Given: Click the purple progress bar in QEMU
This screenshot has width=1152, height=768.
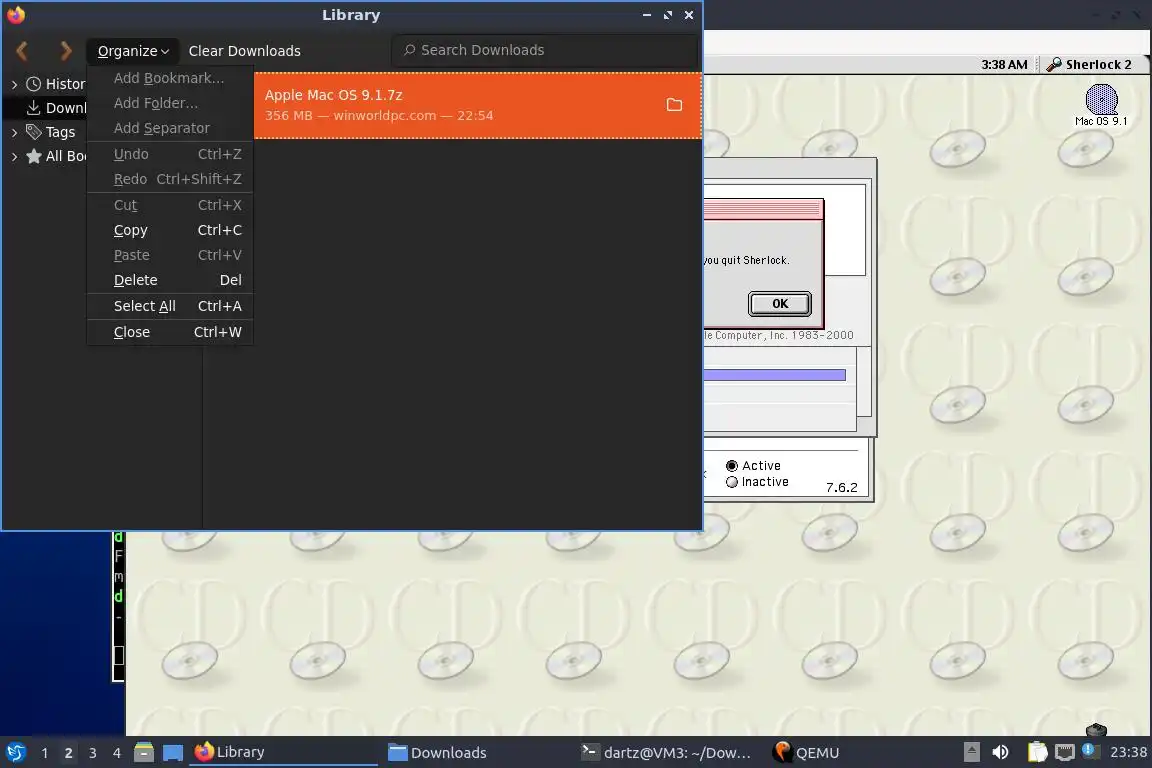Looking at the screenshot, I should click(x=774, y=375).
